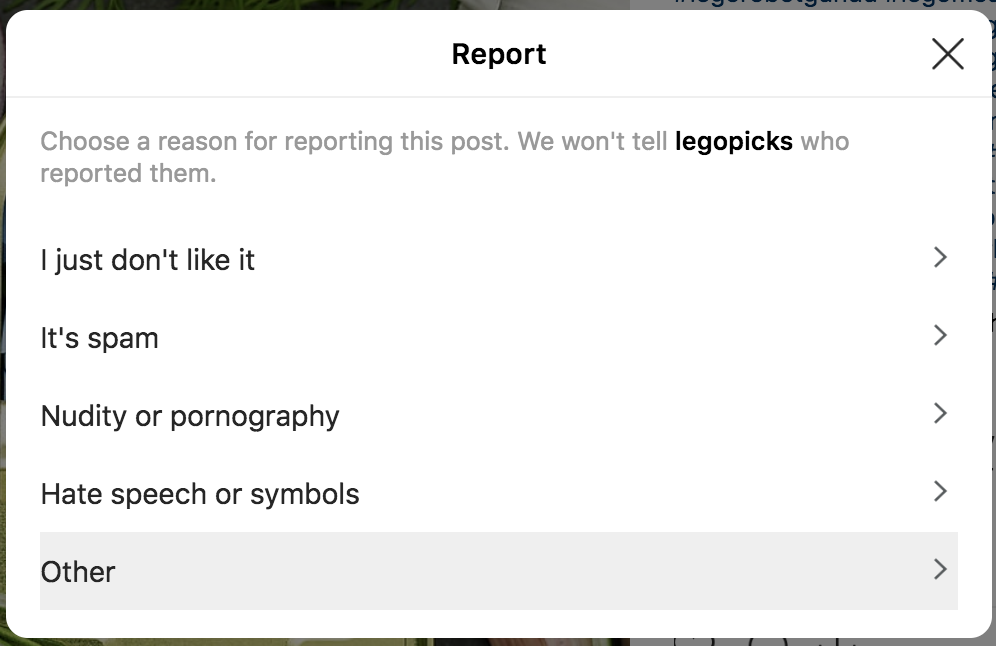The image size is (996, 646).
Task: Click the chevron on the Nudity or pornography row
Action: click(941, 414)
